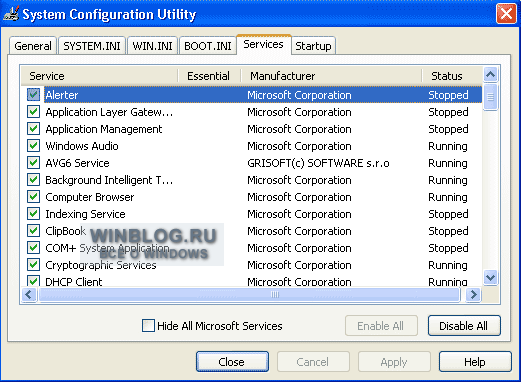Uncheck COM+ System Application checkbox

click(33, 248)
